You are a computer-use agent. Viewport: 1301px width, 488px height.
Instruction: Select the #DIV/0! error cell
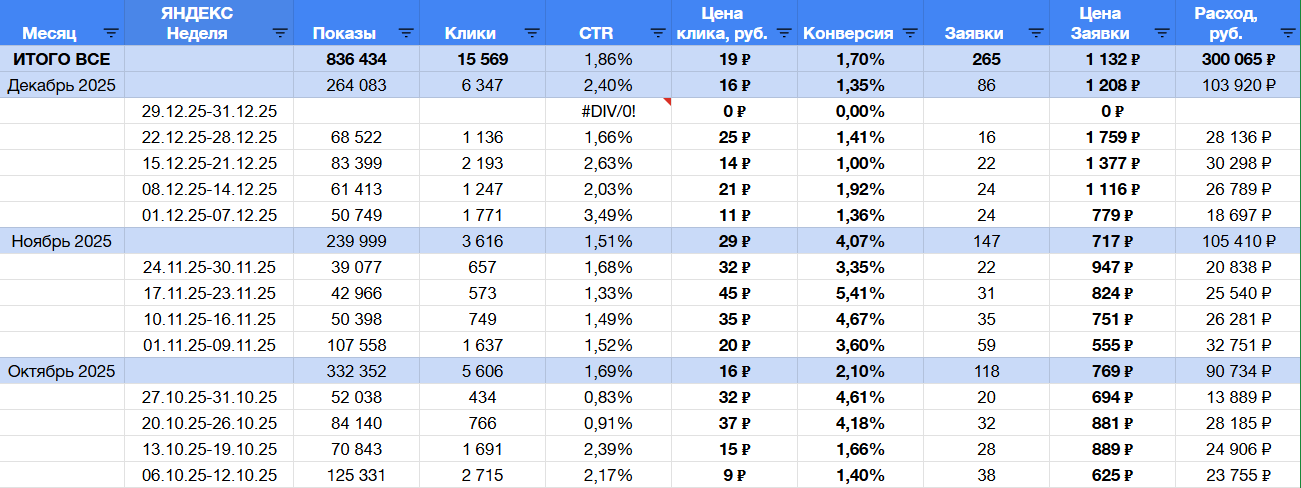pyautogui.click(x=608, y=111)
